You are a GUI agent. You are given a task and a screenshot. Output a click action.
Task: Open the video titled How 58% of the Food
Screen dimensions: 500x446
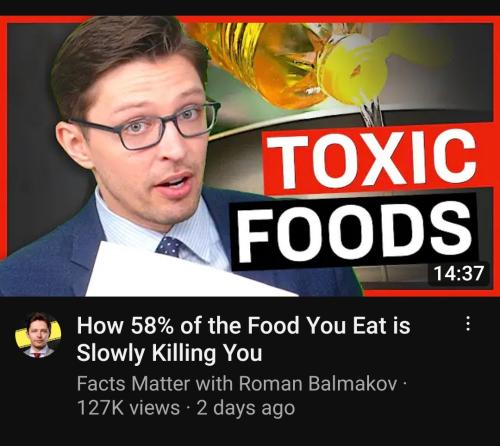243,339
